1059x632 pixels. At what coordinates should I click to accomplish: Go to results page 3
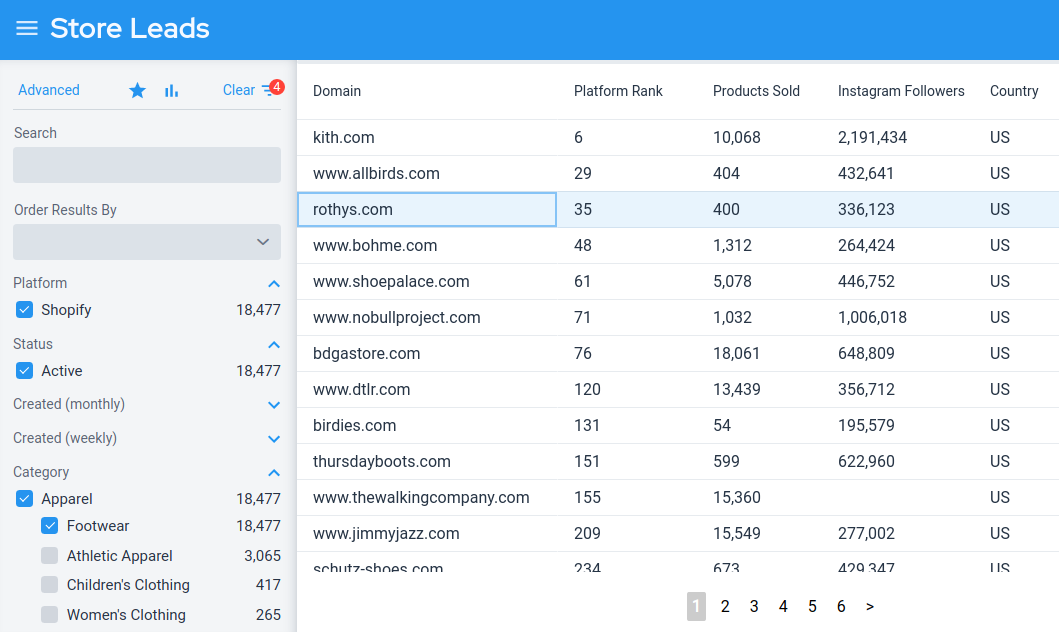[x=754, y=606]
